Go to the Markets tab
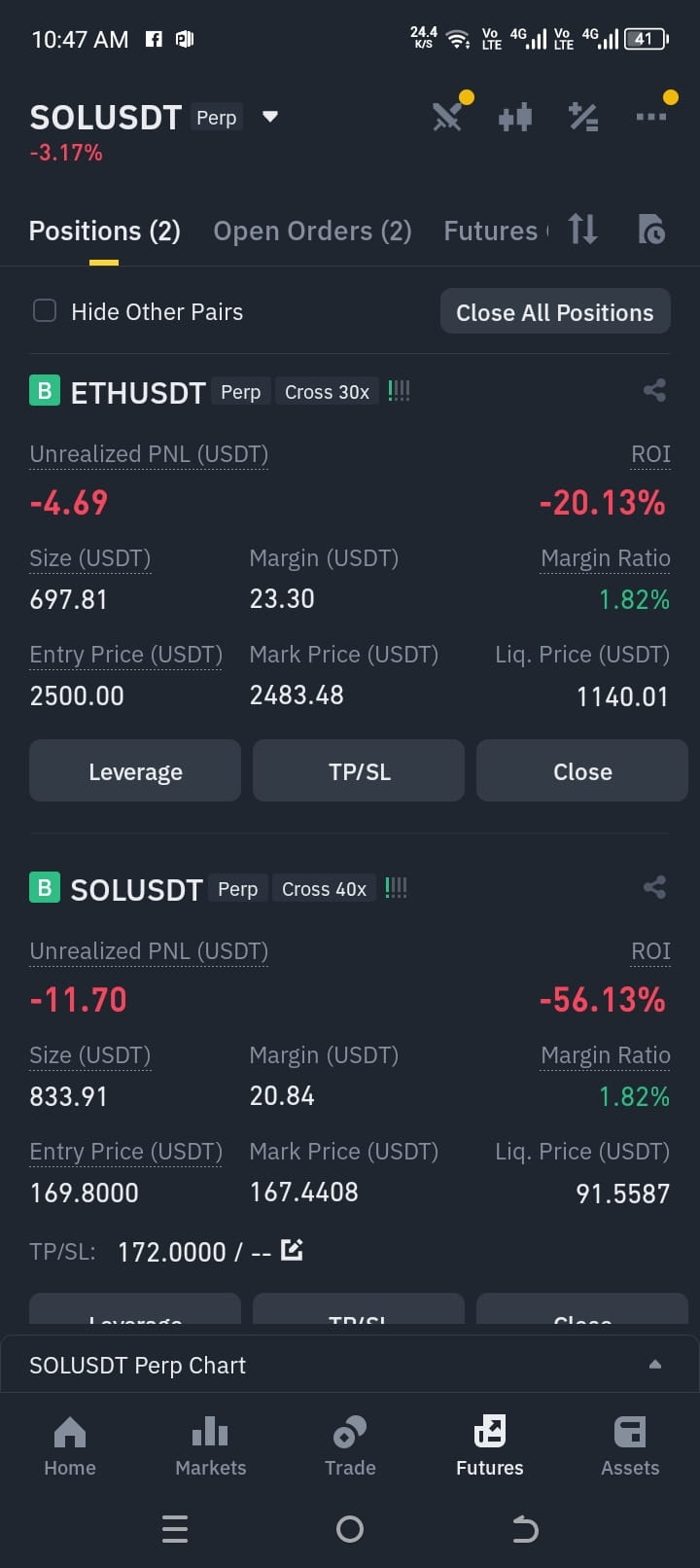700x1568 pixels. (x=210, y=1446)
